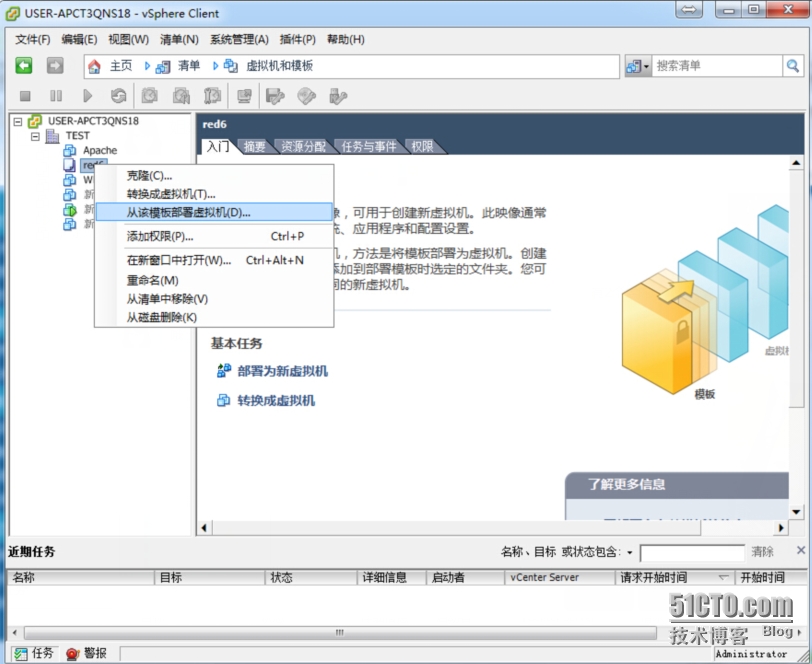Open the 清单(N) menu
Screen dimensions: 812x664
tap(179, 39)
